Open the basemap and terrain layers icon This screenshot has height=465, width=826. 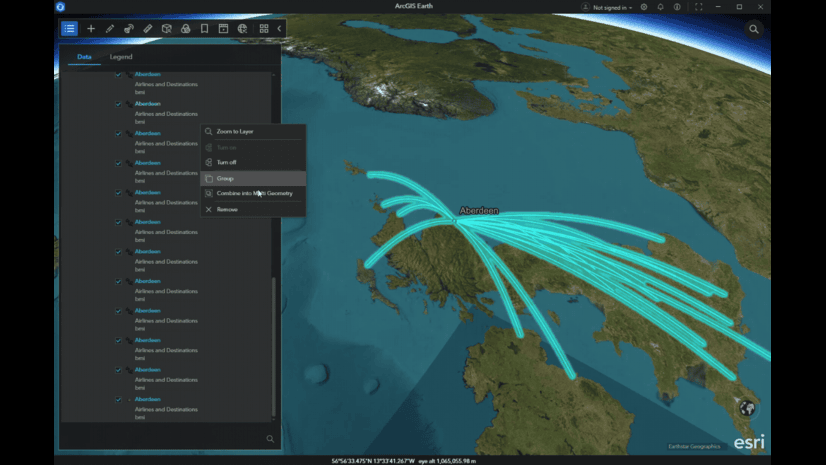click(x=185, y=28)
